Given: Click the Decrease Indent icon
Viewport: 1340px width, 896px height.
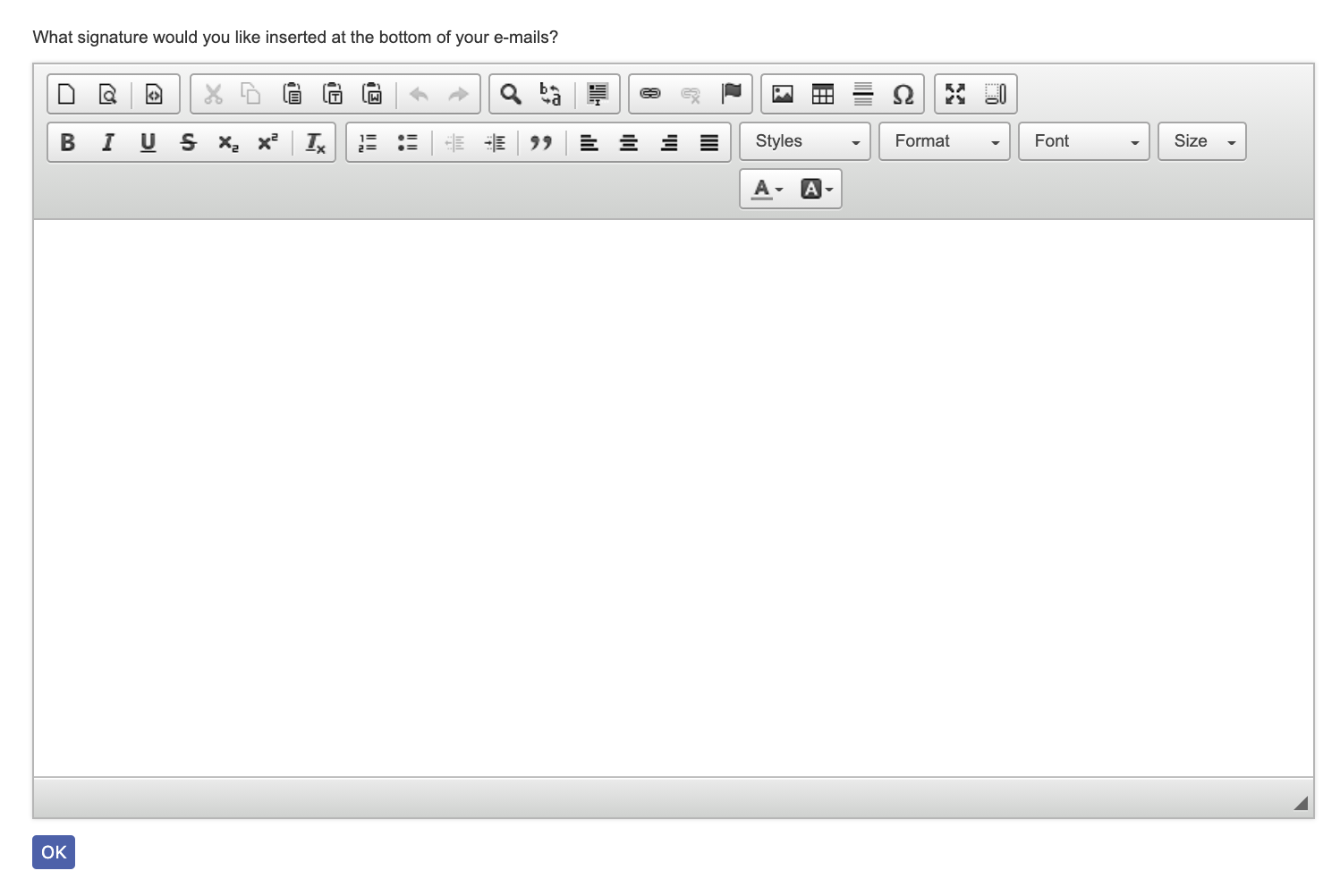Looking at the screenshot, I should (x=454, y=142).
